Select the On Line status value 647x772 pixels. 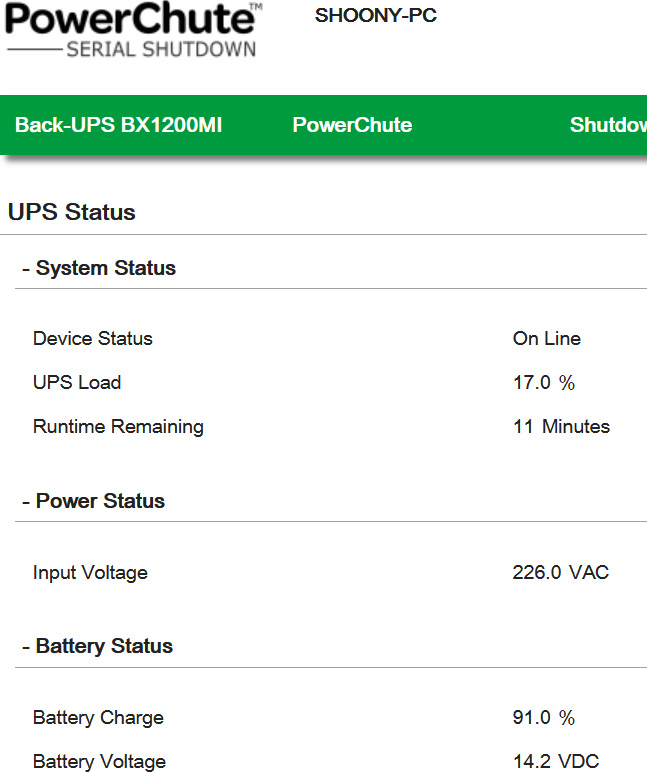point(547,339)
